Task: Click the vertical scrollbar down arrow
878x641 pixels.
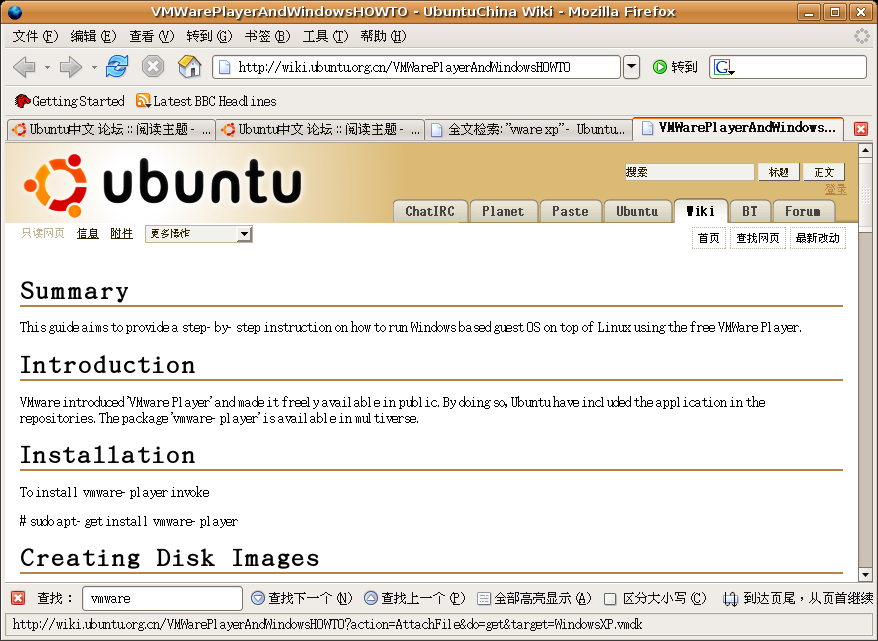Action: click(866, 575)
